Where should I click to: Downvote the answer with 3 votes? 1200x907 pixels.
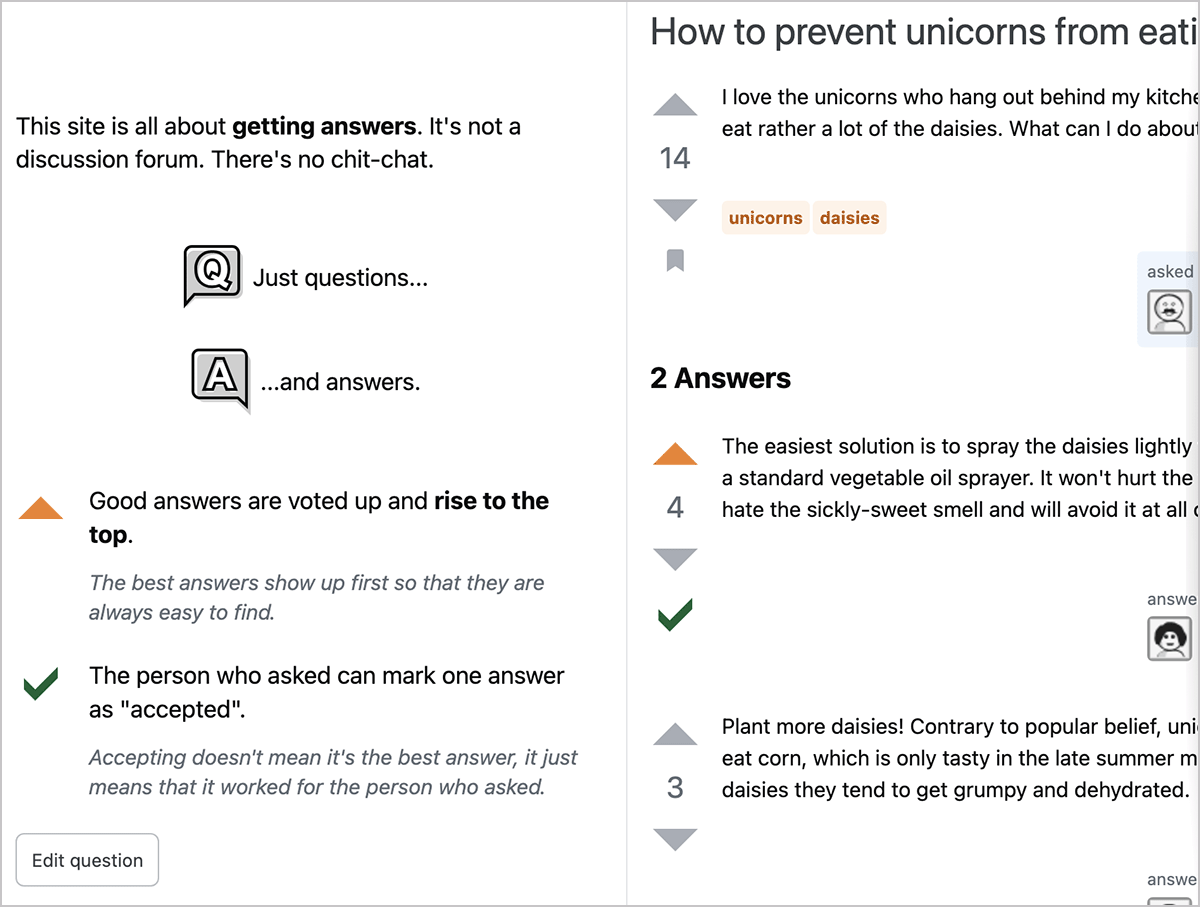(x=675, y=839)
